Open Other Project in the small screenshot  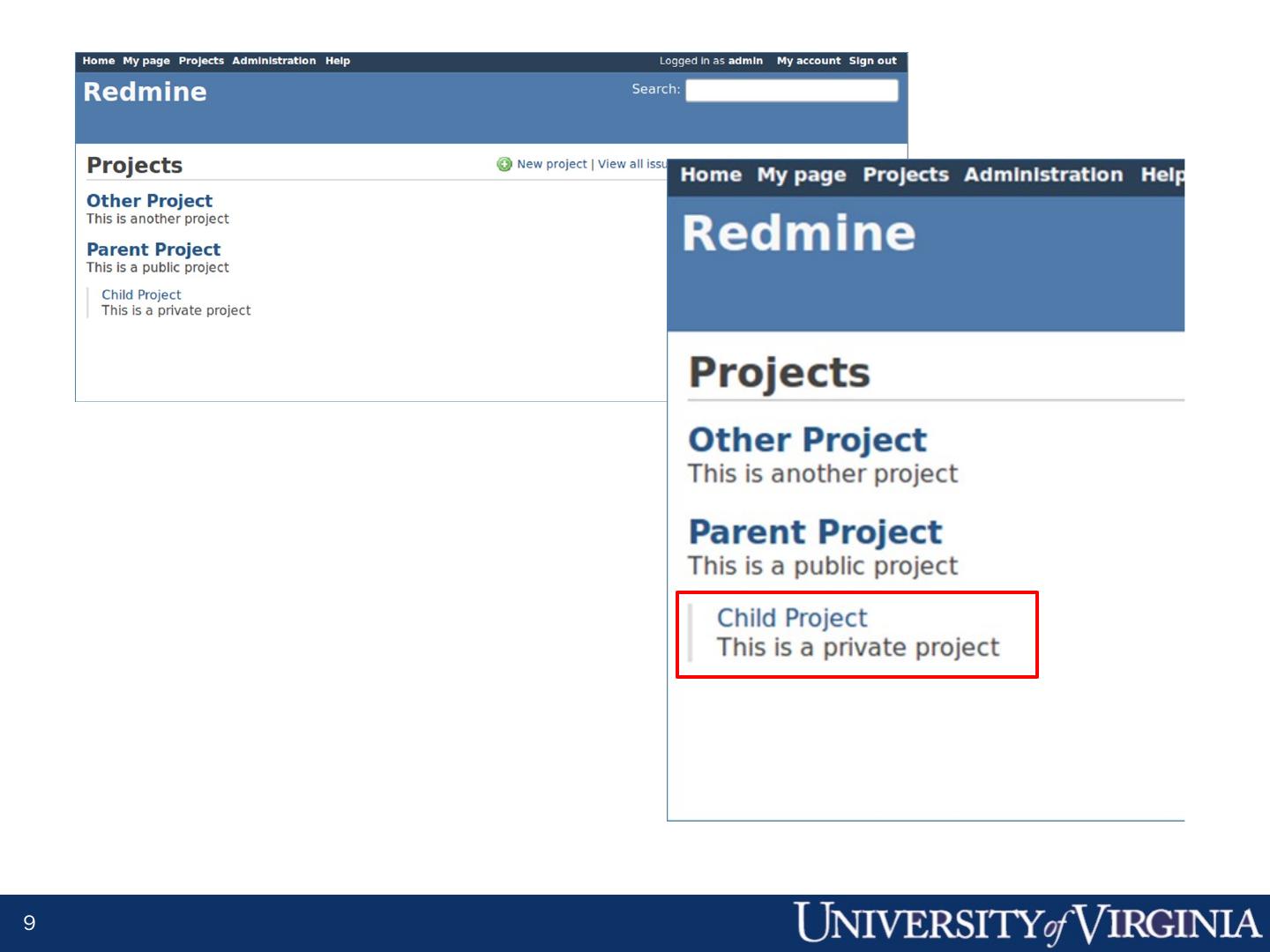point(149,201)
